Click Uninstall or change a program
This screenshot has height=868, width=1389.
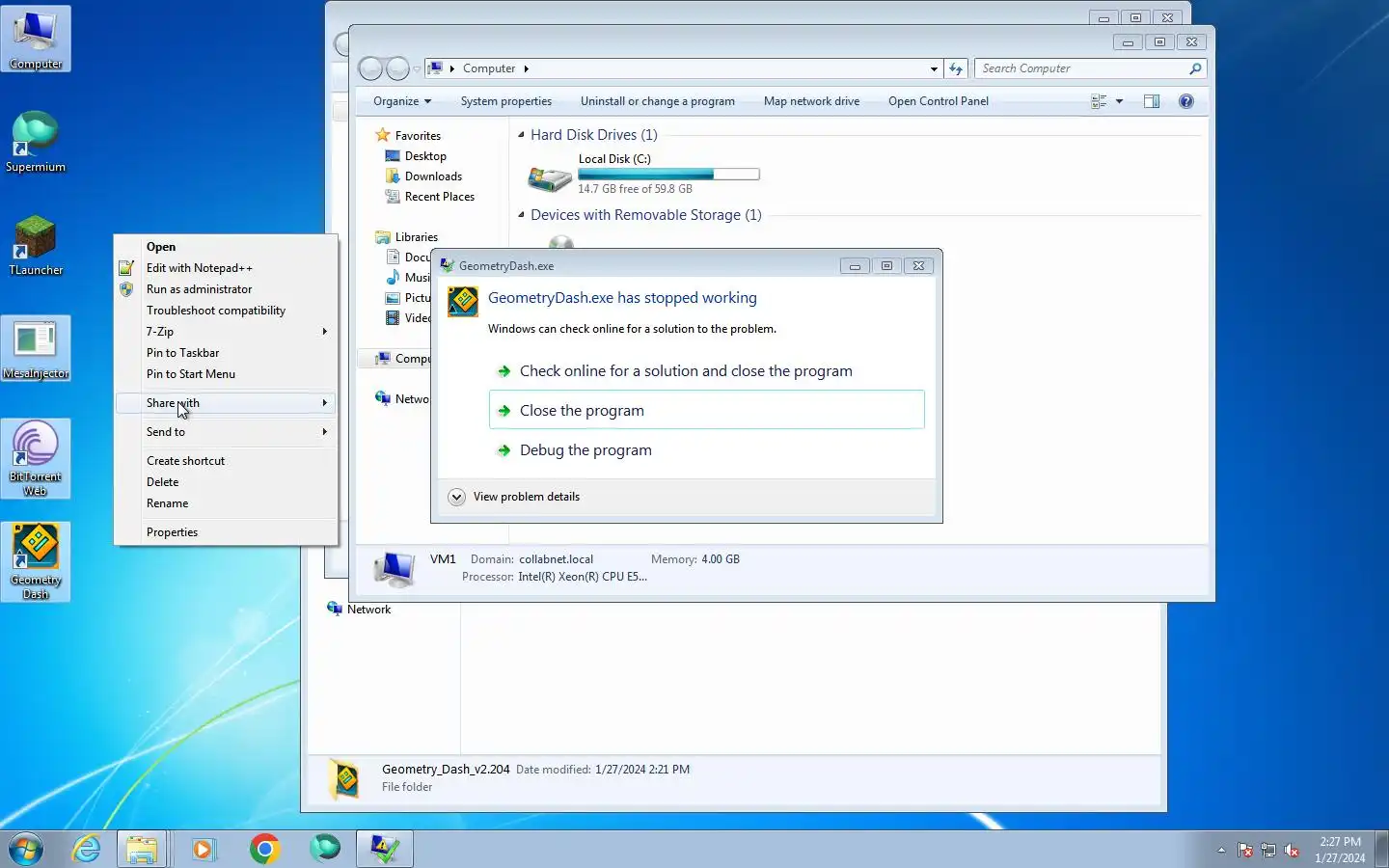click(658, 101)
